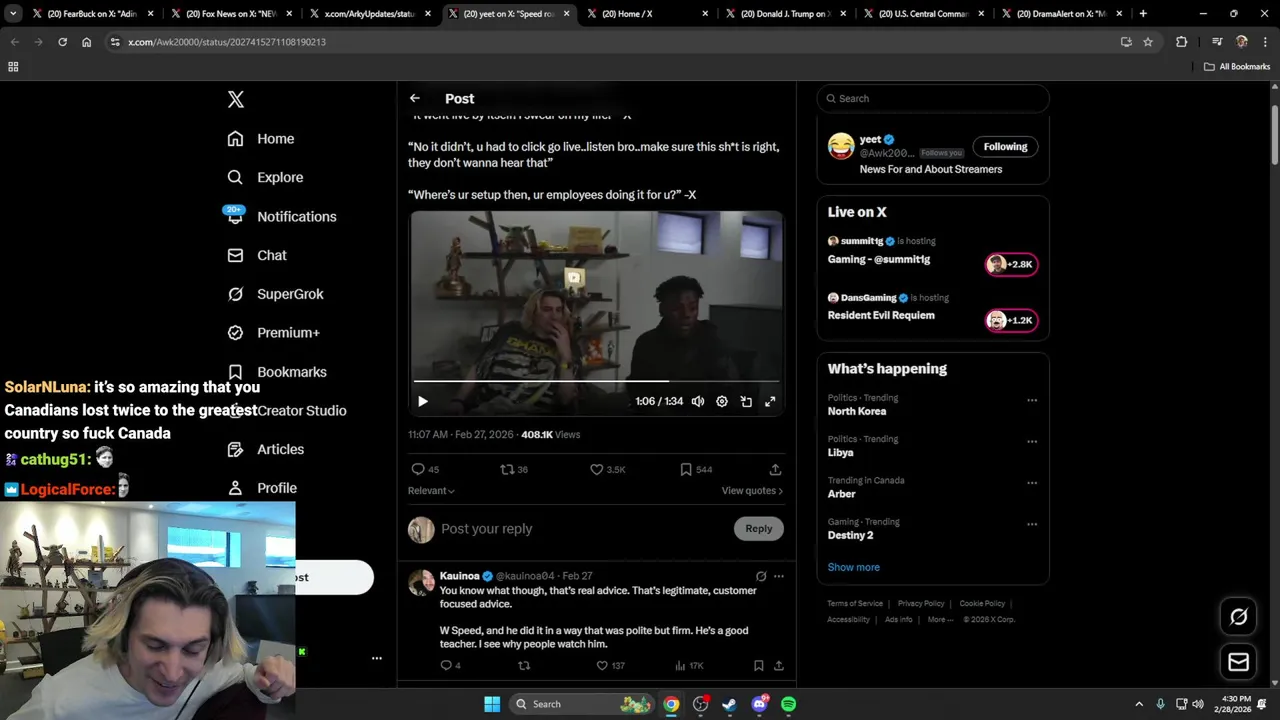The image size is (1280, 720).
Task: Open more options on Kauinoa's reply
Action: pos(779,576)
